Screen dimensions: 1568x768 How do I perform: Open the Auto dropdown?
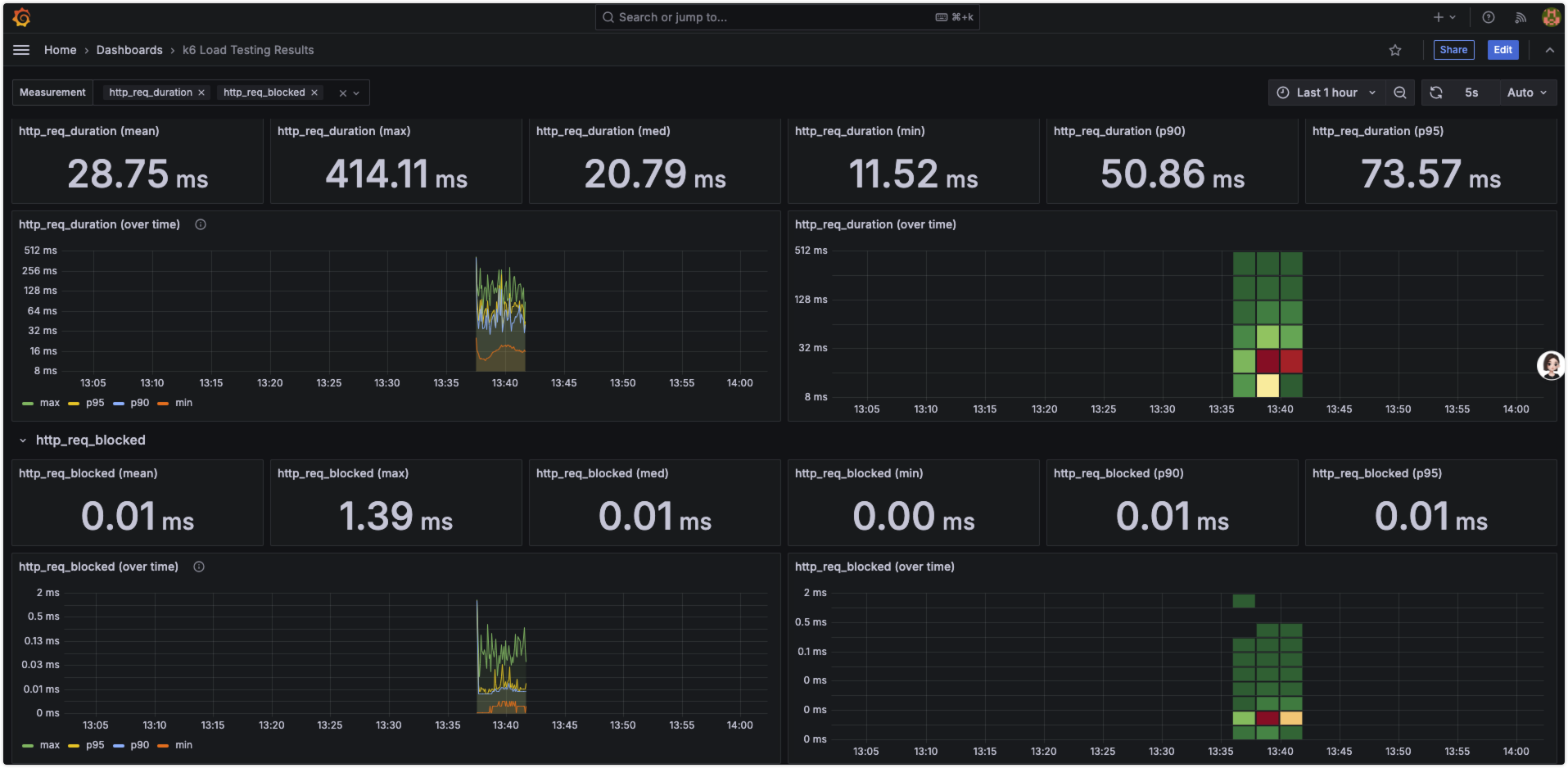click(x=1527, y=93)
